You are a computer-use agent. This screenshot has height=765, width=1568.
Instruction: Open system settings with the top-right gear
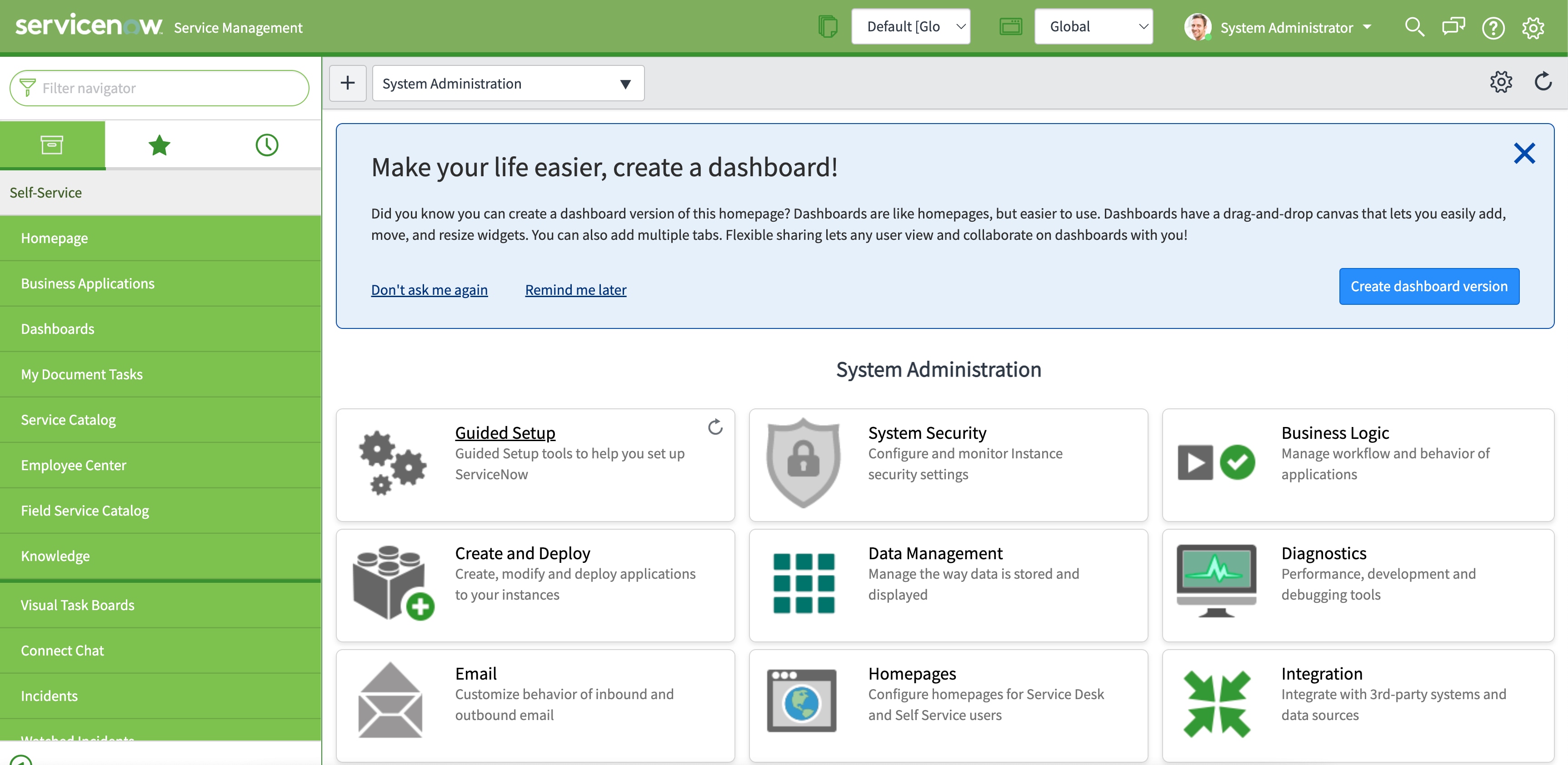[x=1533, y=27]
